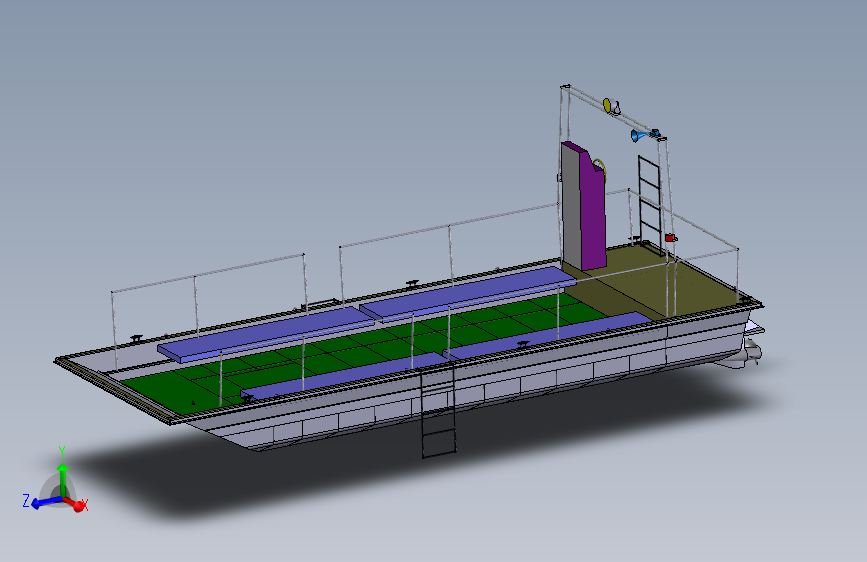The width and height of the screenshot is (867, 562).
Task: Select the propeller at the stern
Action: 752,352
